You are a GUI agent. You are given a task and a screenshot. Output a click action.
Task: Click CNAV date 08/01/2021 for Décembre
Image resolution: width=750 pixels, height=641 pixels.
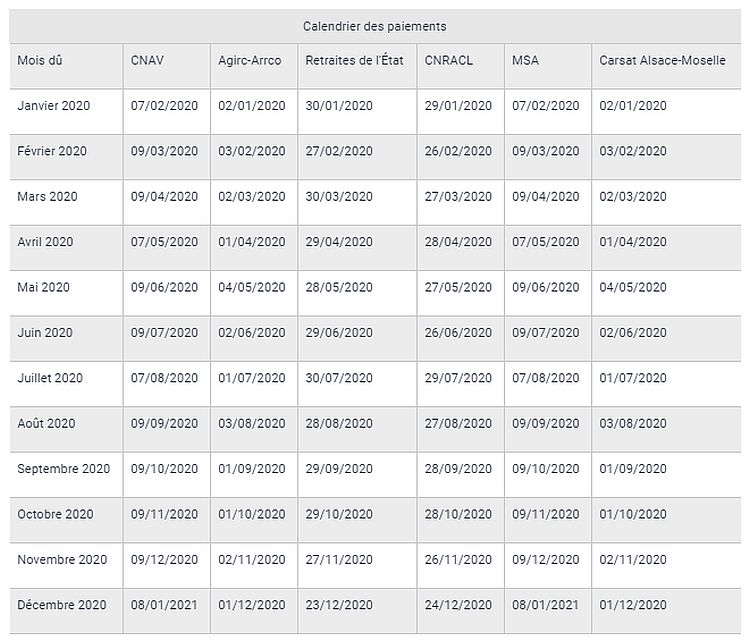click(x=165, y=605)
